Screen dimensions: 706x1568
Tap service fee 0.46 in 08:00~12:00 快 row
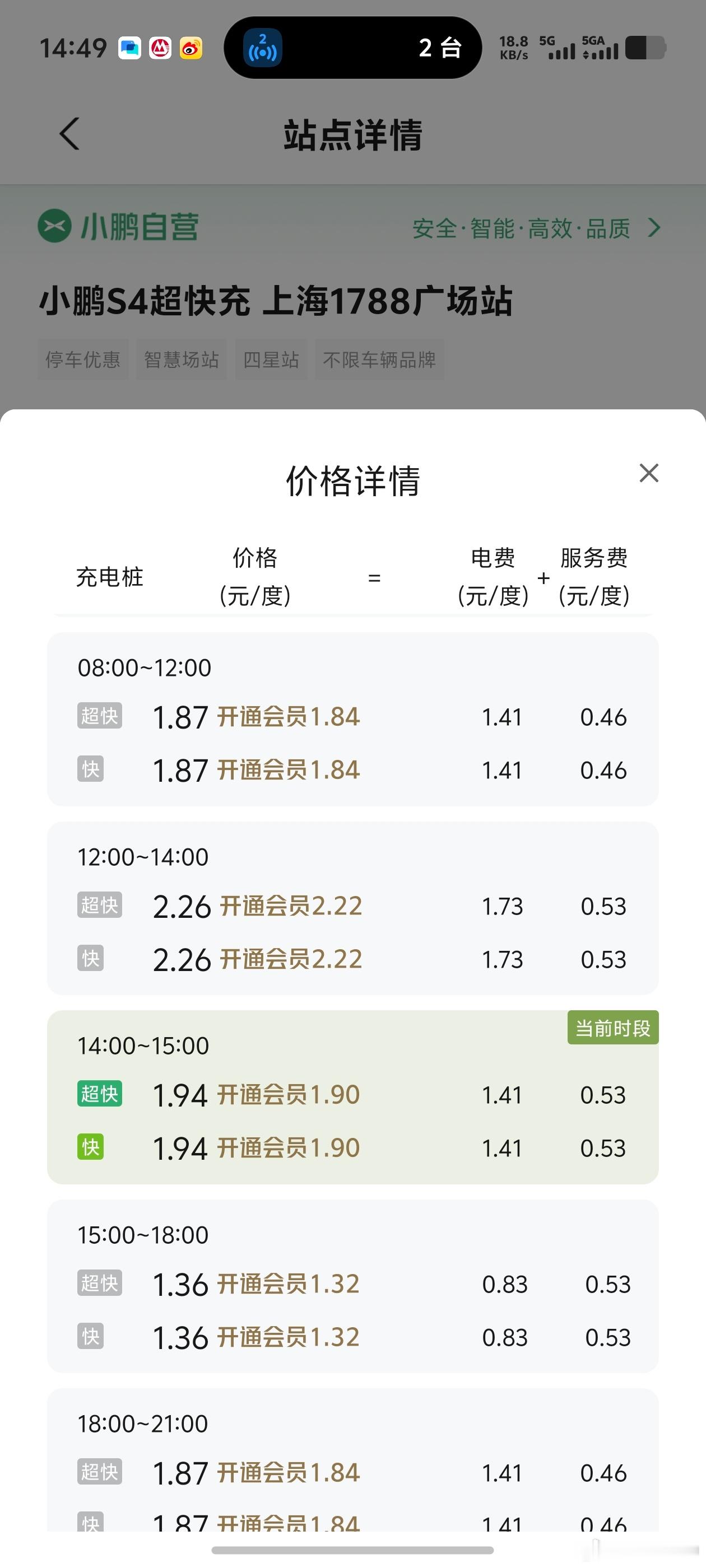pos(603,771)
